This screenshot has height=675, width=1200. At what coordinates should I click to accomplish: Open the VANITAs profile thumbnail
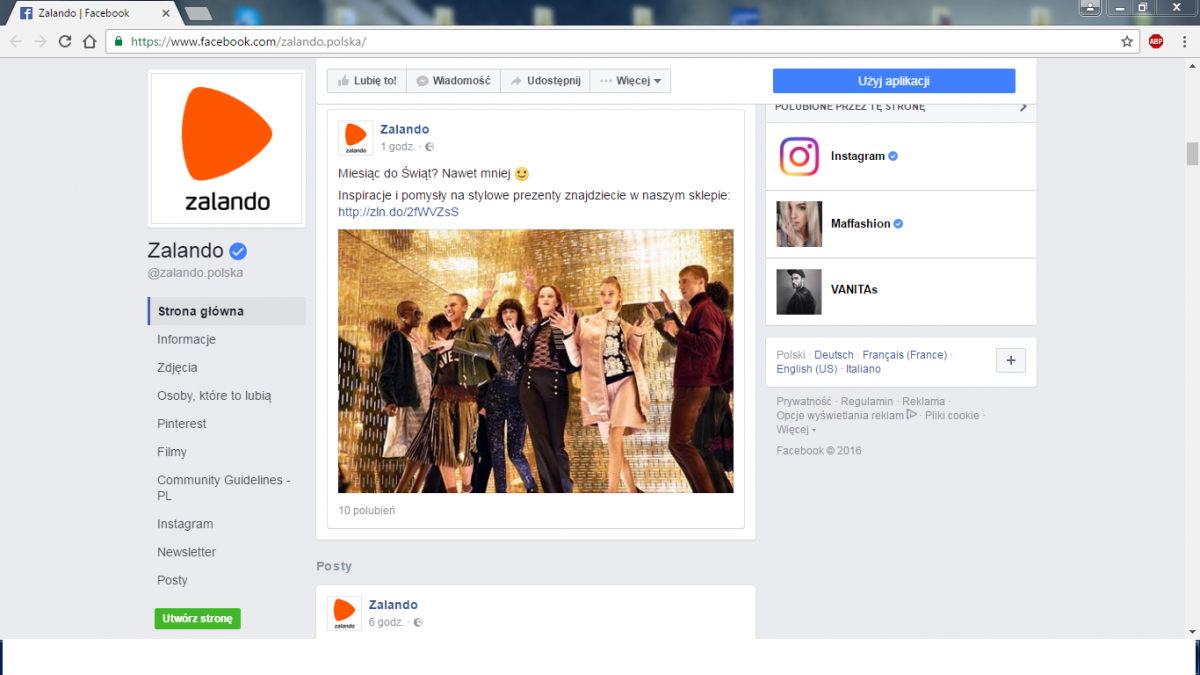pyautogui.click(x=799, y=291)
